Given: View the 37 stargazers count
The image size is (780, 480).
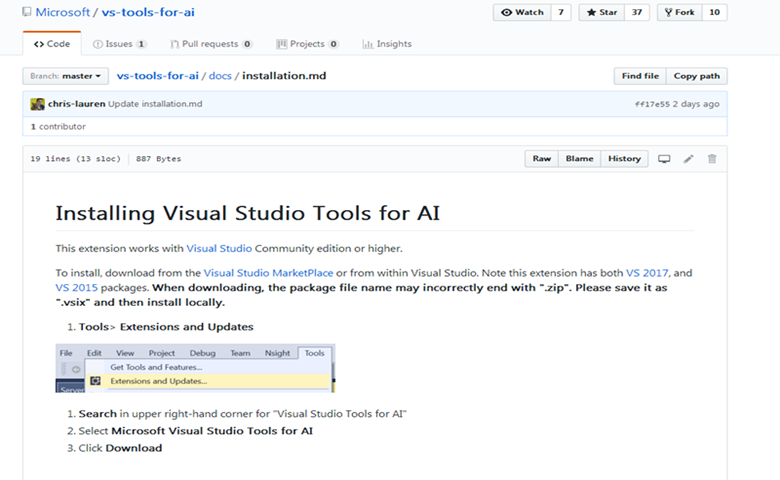Looking at the screenshot, I should pyautogui.click(x=637, y=12).
